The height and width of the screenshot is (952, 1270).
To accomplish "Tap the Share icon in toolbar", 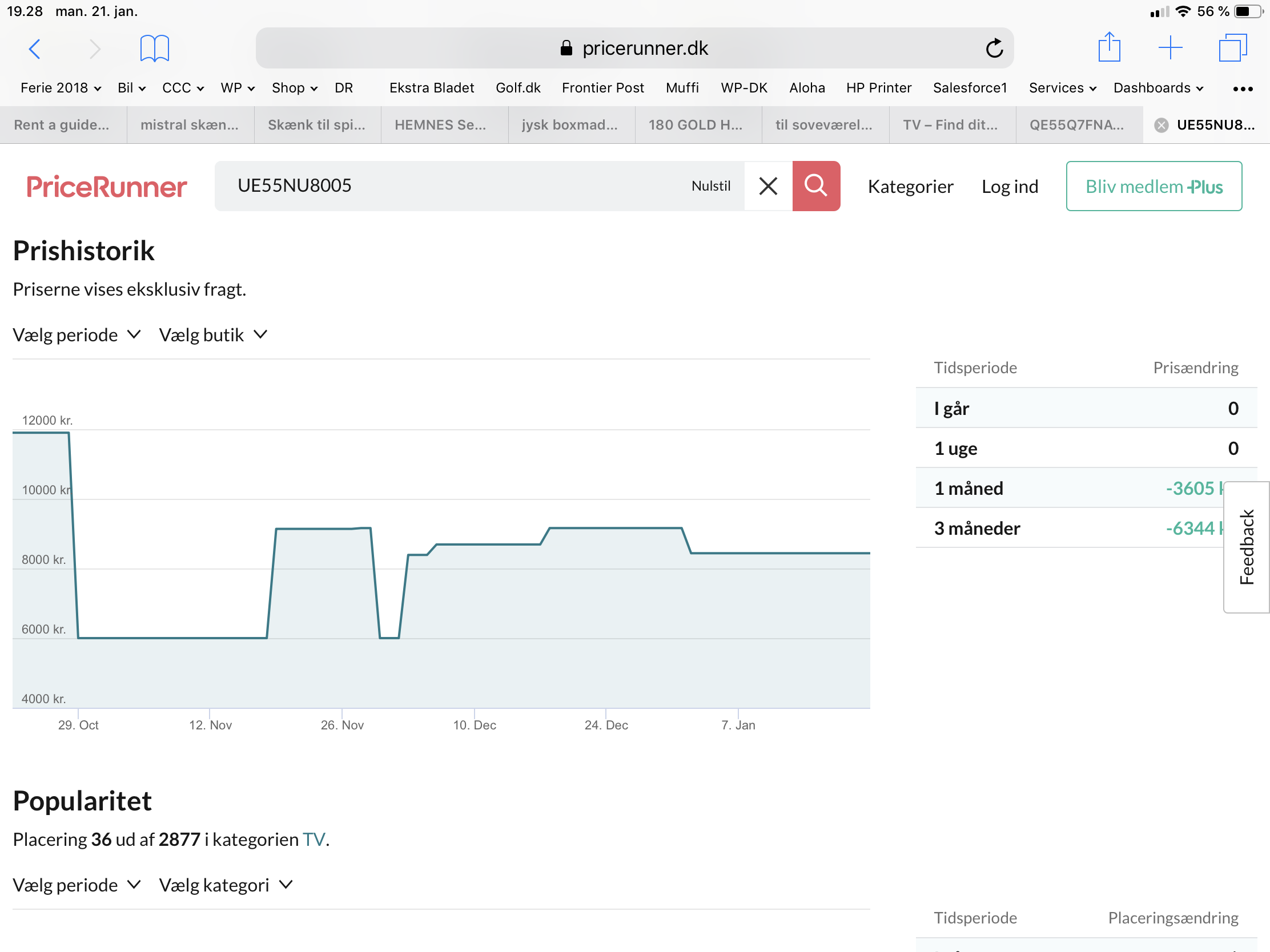I will (1108, 47).
